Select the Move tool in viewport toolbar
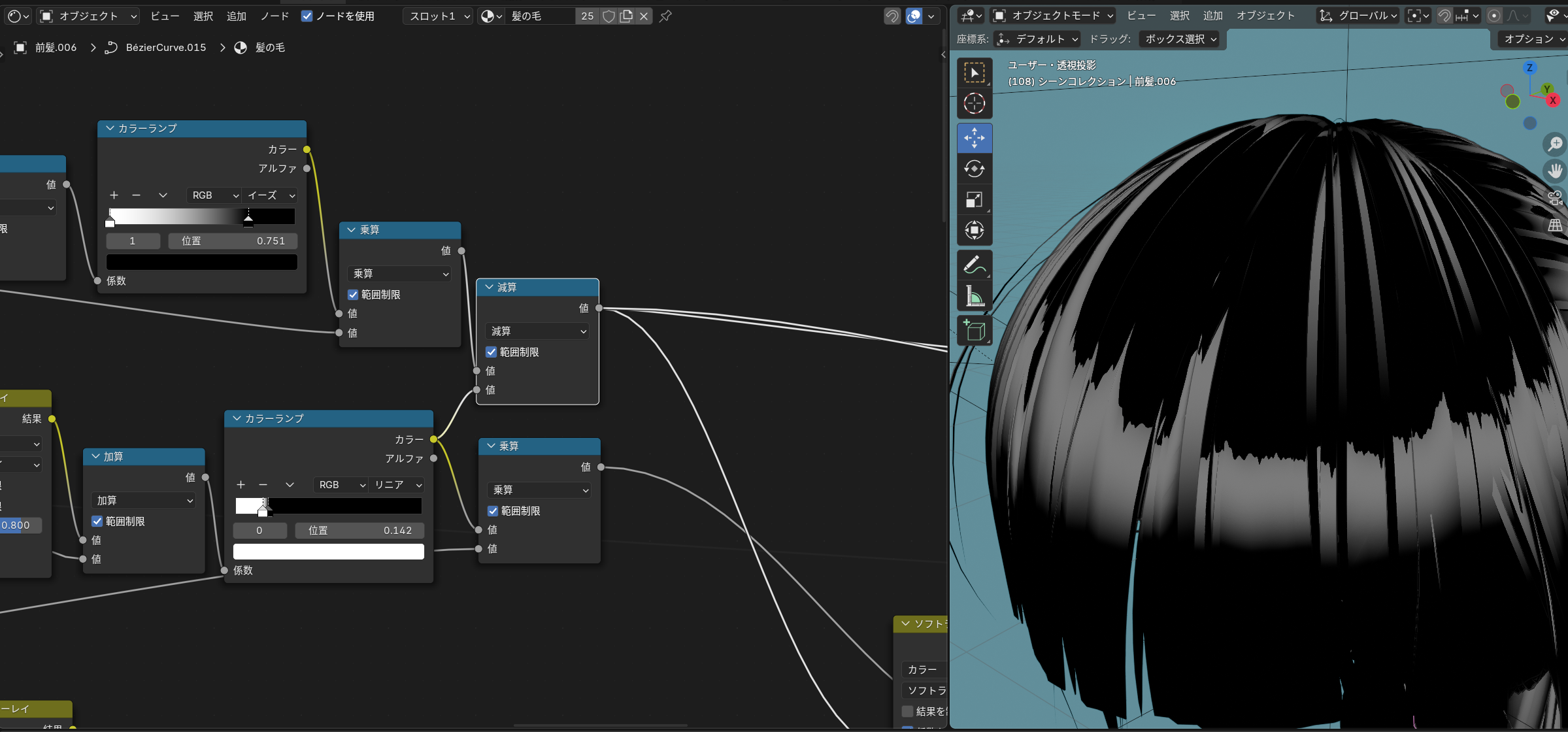Viewport: 1568px width, 732px height. (x=974, y=138)
